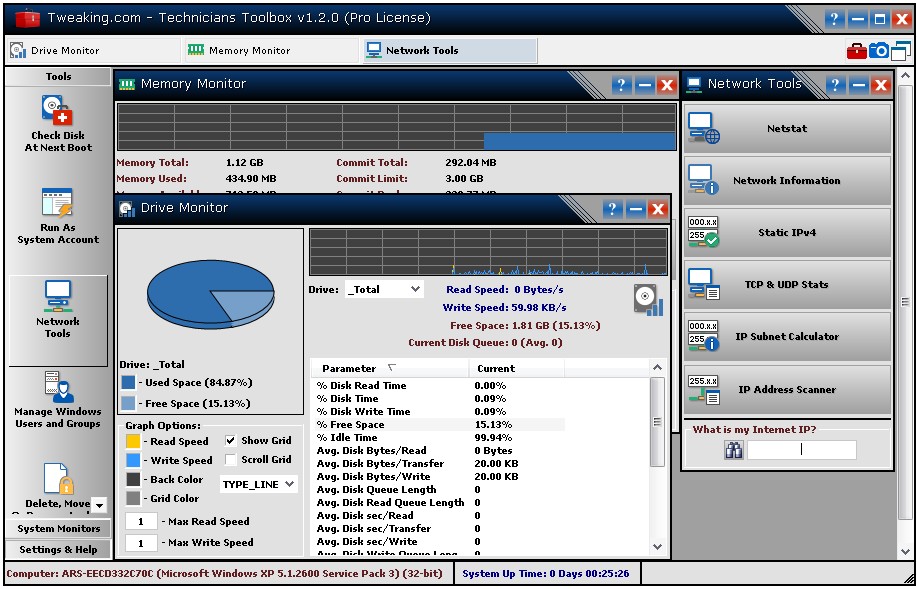The width and height of the screenshot is (917, 589).
Task: Open Manage Windows Users and Groups
Action: [x=58, y=399]
